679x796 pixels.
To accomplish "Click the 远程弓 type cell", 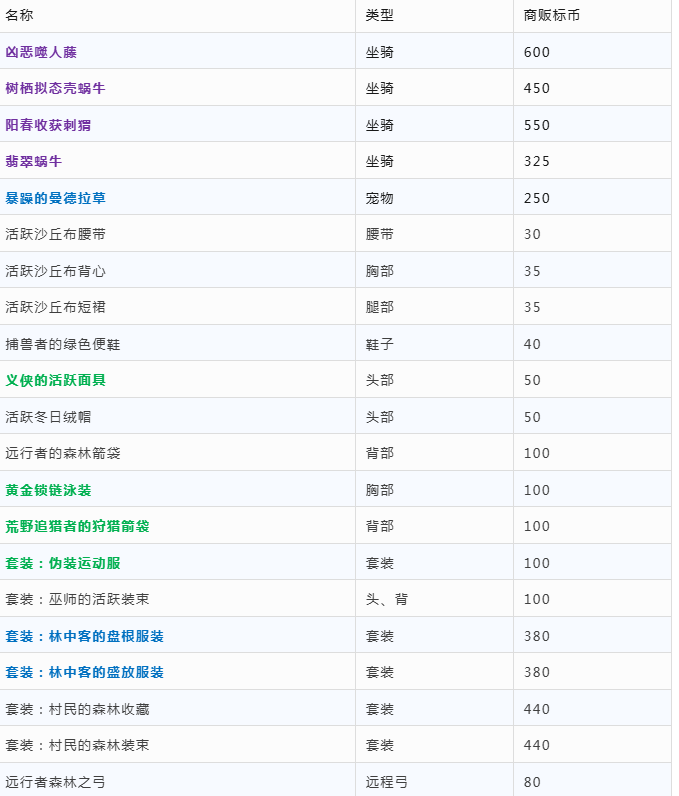I will point(386,782).
